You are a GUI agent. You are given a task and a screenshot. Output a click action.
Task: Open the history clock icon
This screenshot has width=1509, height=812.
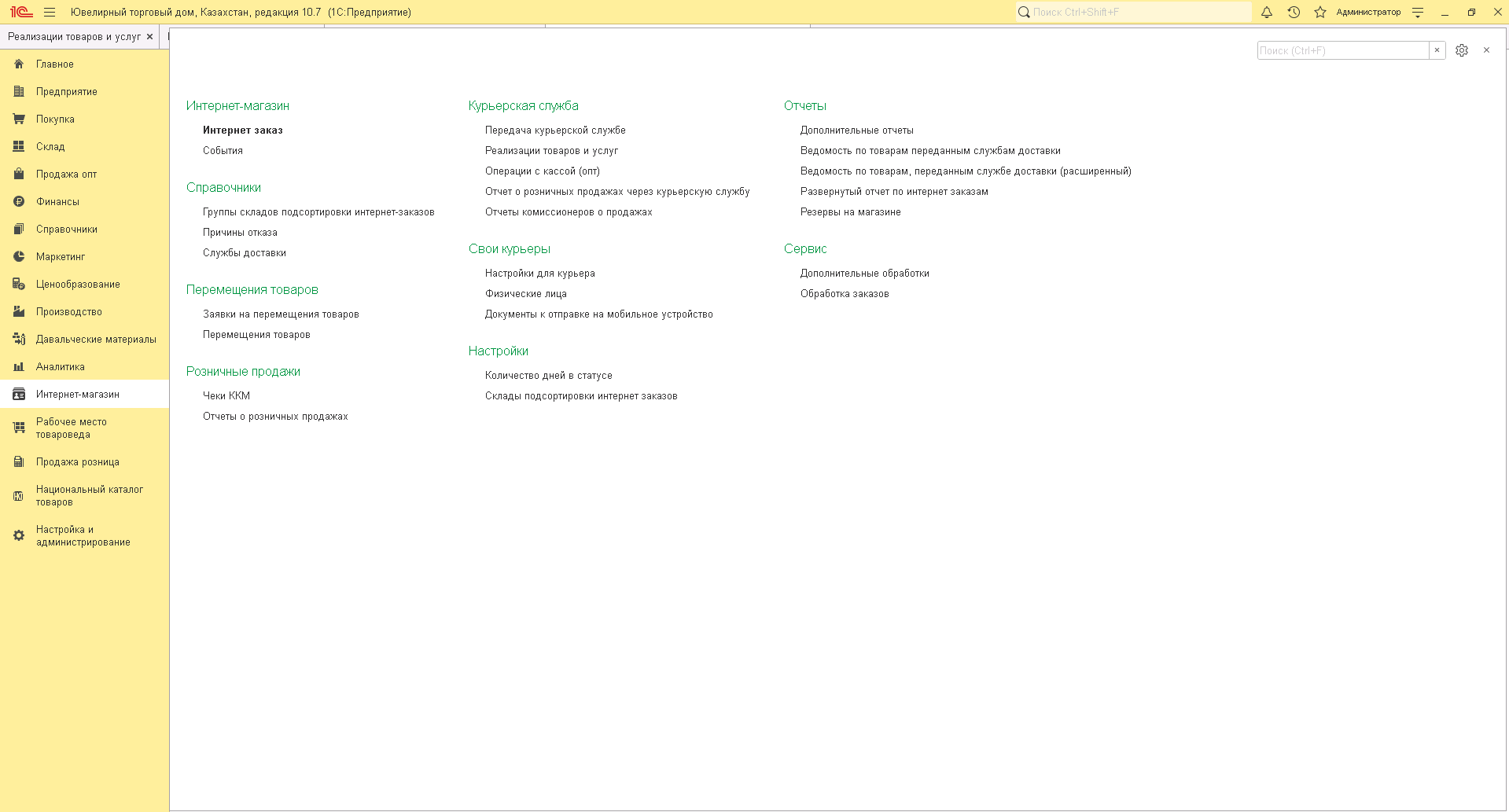pos(1294,12)
